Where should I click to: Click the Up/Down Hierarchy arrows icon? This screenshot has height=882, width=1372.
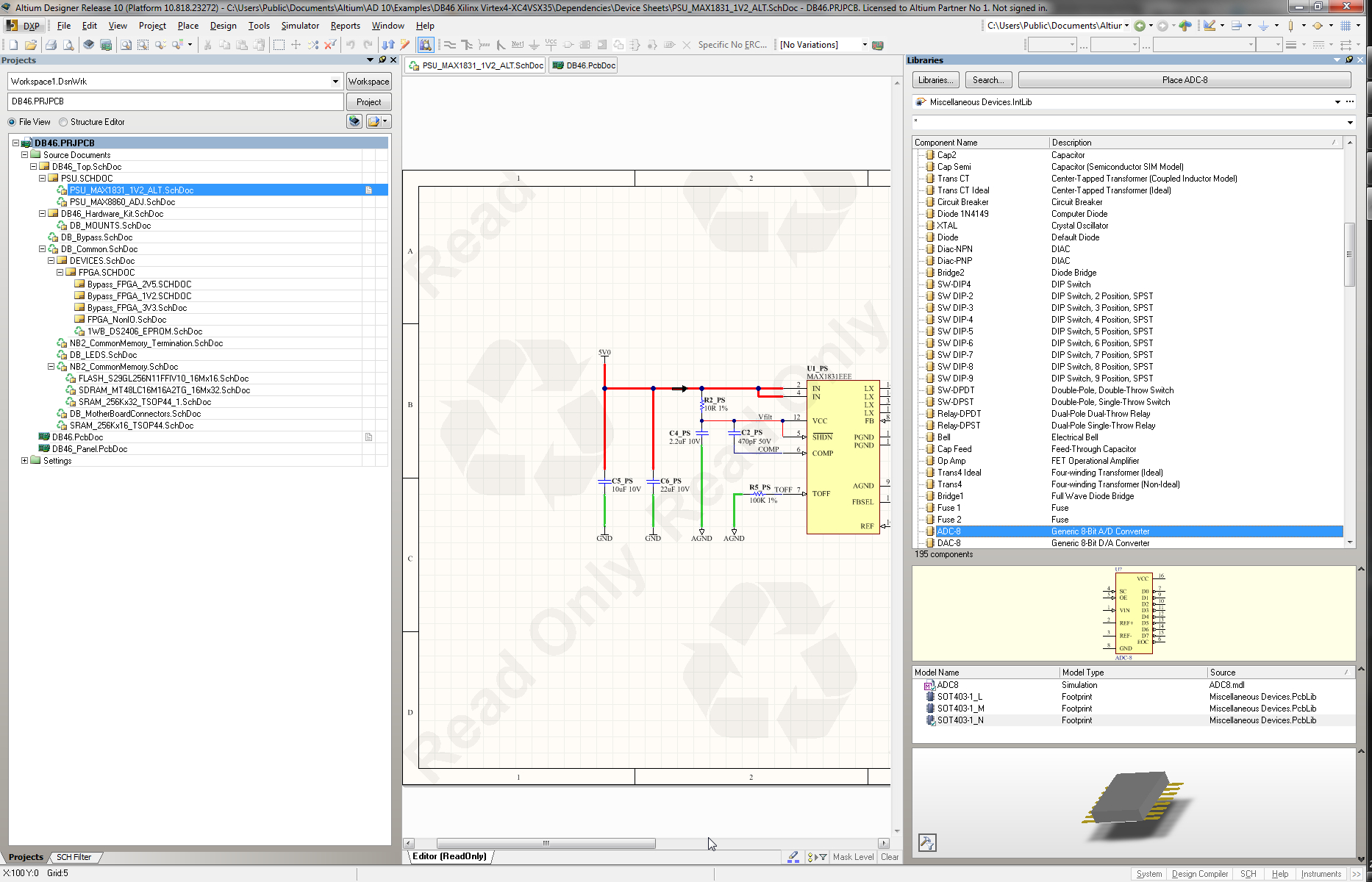(x=388, y=45)
